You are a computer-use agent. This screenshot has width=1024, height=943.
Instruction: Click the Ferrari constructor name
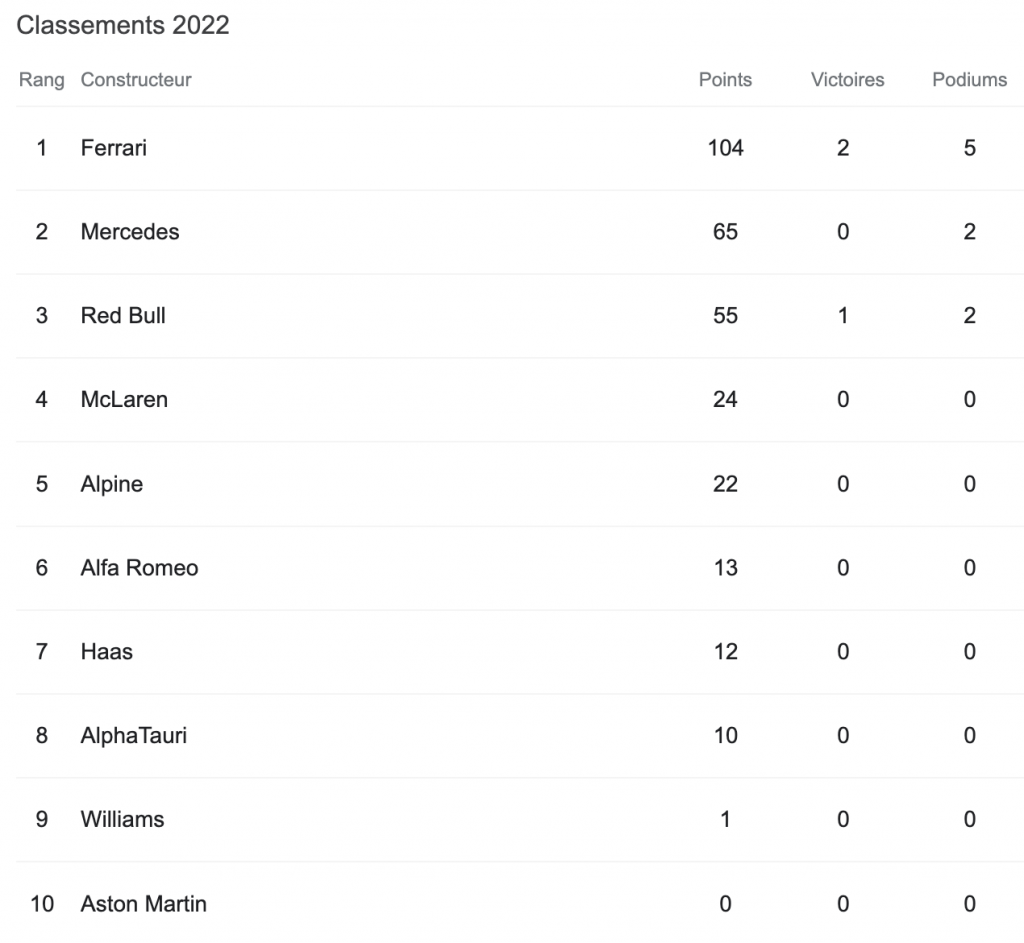coord(114,148)
